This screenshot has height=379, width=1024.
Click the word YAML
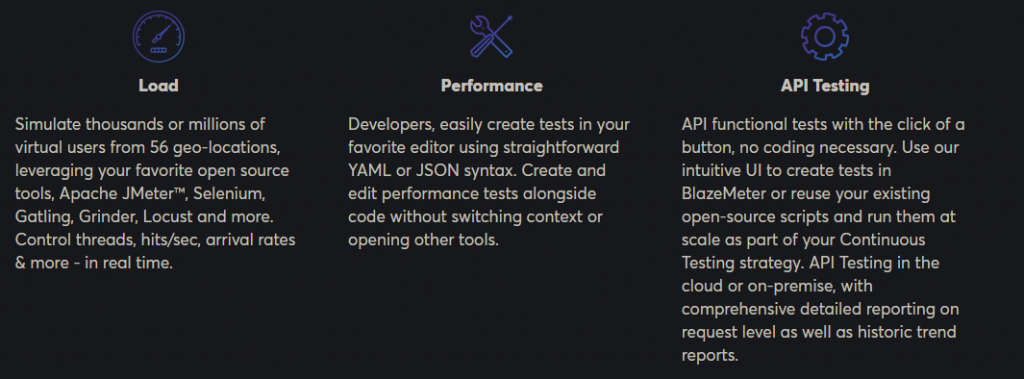point(368,171)
